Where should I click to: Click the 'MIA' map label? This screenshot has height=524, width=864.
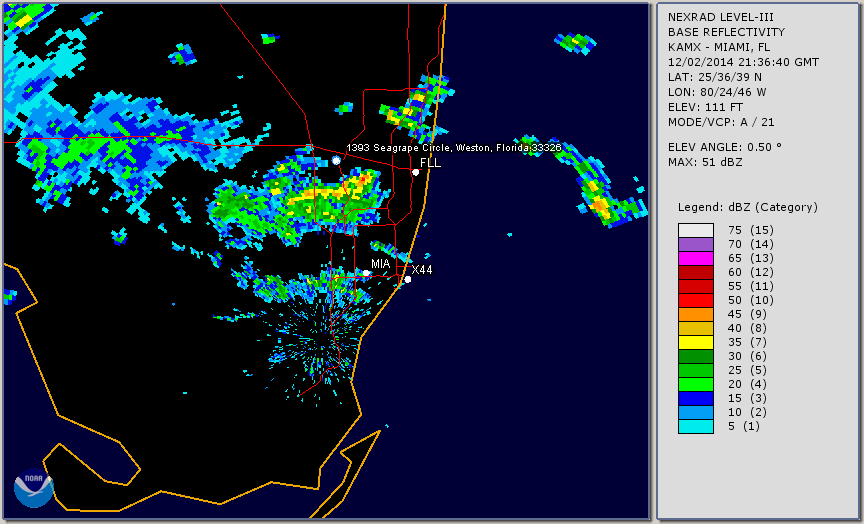(x=381, y=264)
